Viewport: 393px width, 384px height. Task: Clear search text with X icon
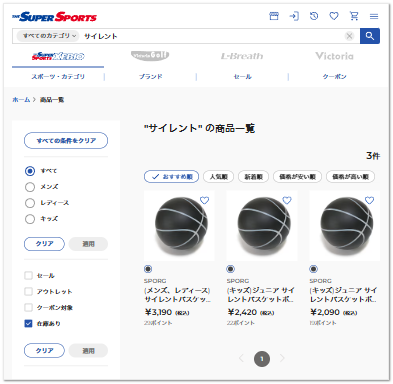point(349,36)
